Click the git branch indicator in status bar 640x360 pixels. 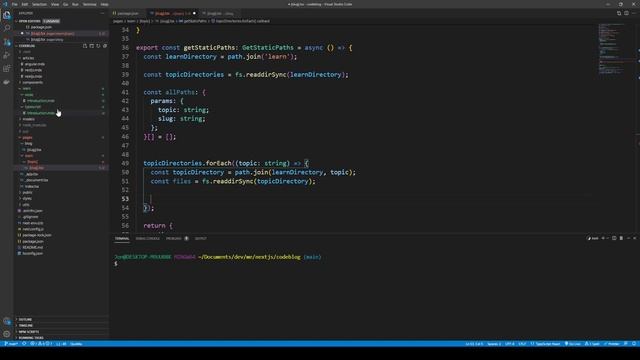pos(11,344)
